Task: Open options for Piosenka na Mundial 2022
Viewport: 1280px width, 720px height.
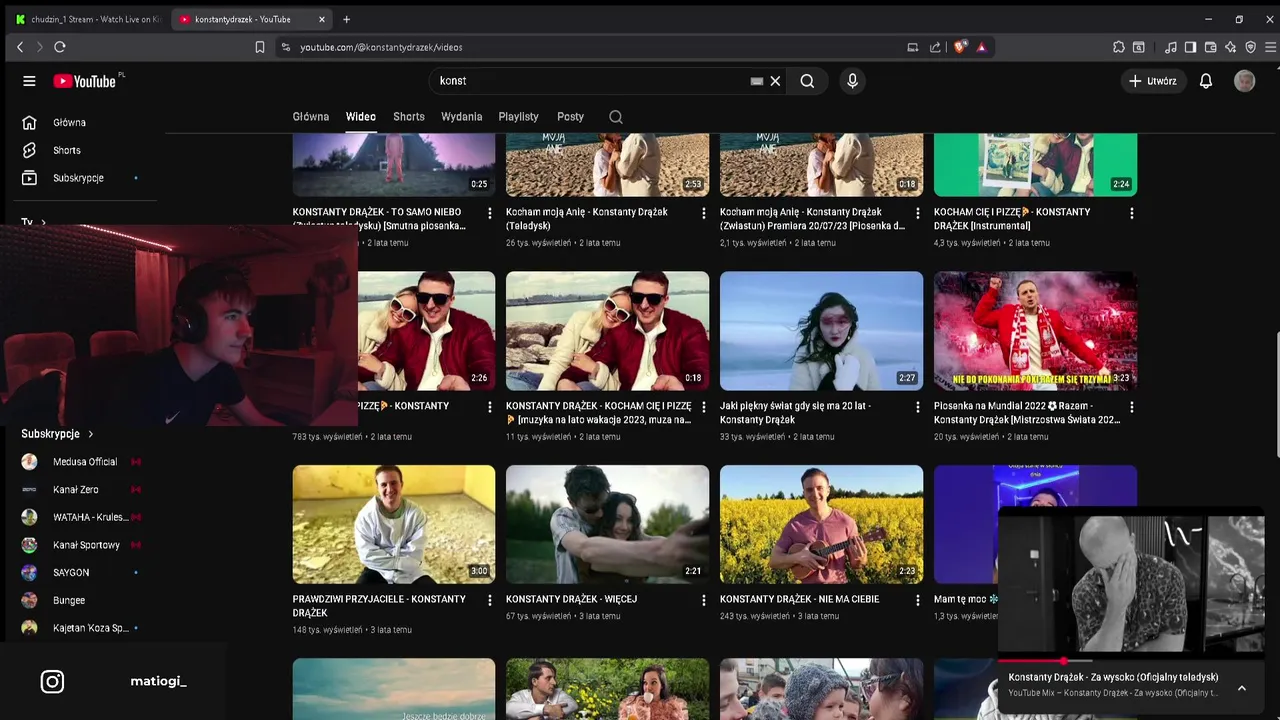Action: point(1131,407)
